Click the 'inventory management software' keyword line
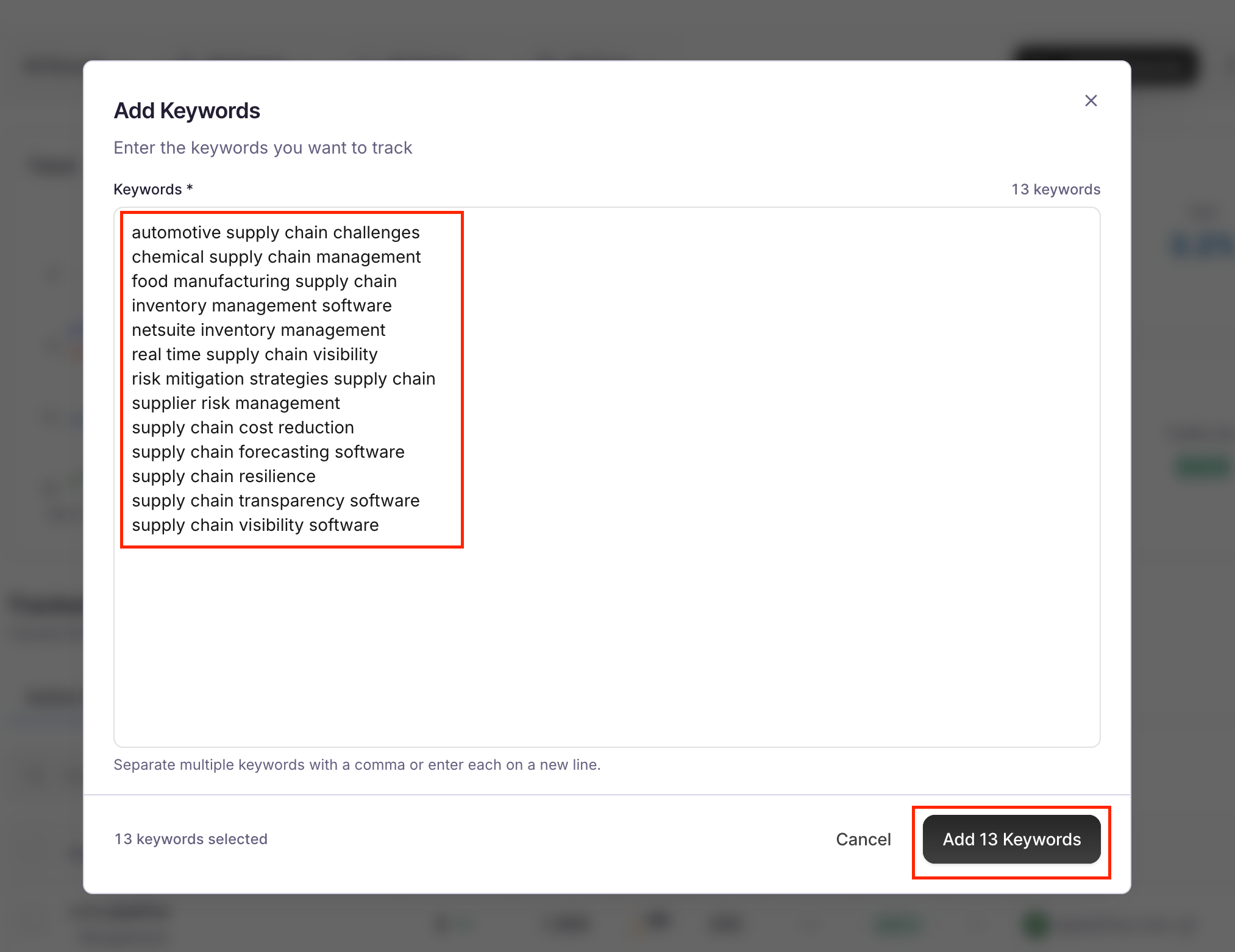 (262, 306)
